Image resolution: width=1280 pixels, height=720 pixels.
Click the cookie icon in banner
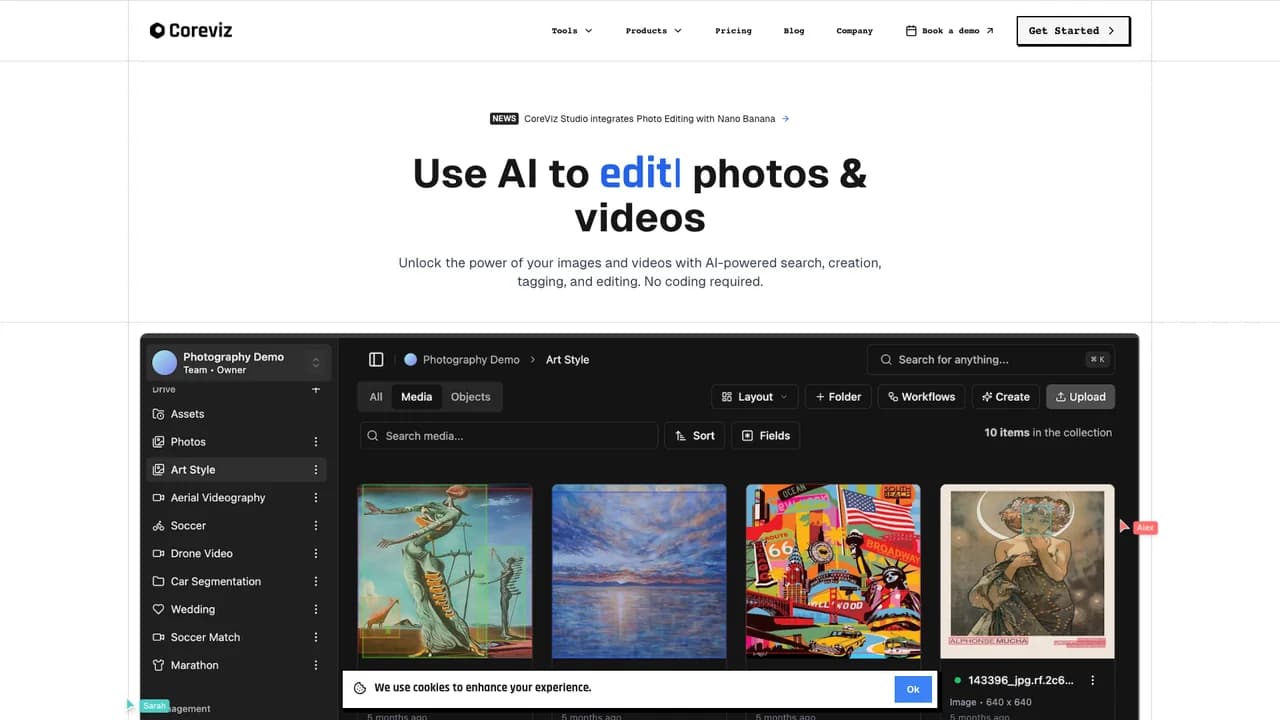tap(360, 688)
